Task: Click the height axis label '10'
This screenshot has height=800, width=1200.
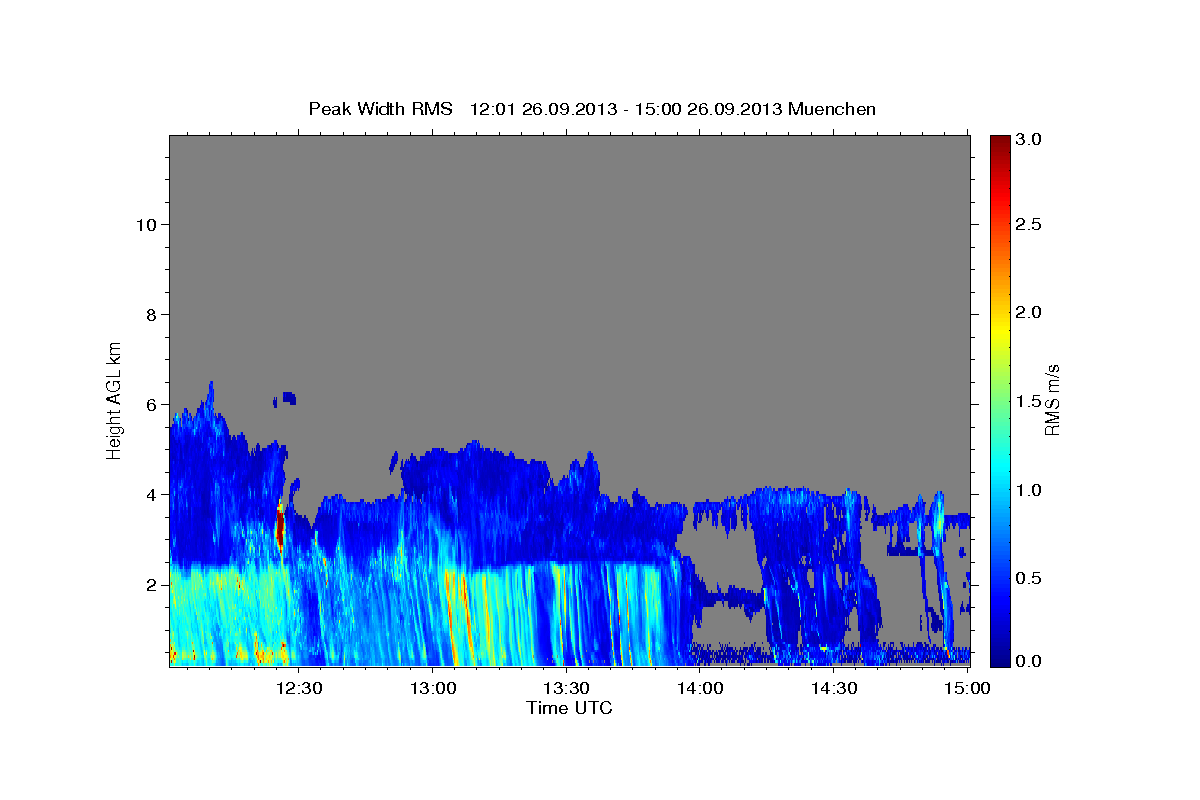Action: pos(144,225)
